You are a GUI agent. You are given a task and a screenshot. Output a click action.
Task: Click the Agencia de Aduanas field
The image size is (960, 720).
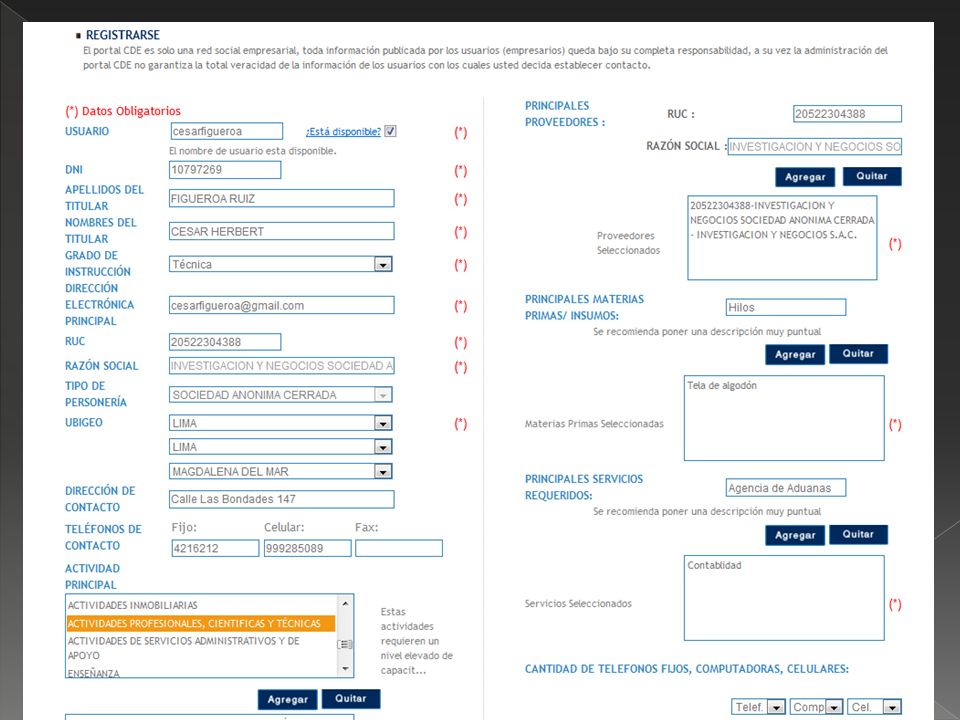pos(786,488)
